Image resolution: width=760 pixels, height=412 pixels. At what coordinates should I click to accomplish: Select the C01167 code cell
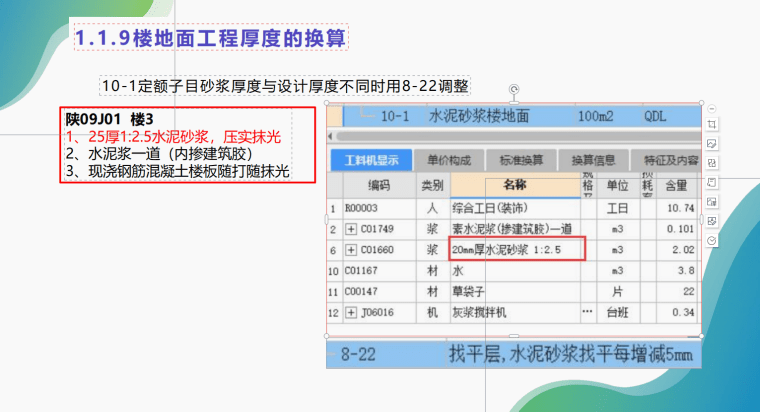pyautogui.click(x=379, y=270)
